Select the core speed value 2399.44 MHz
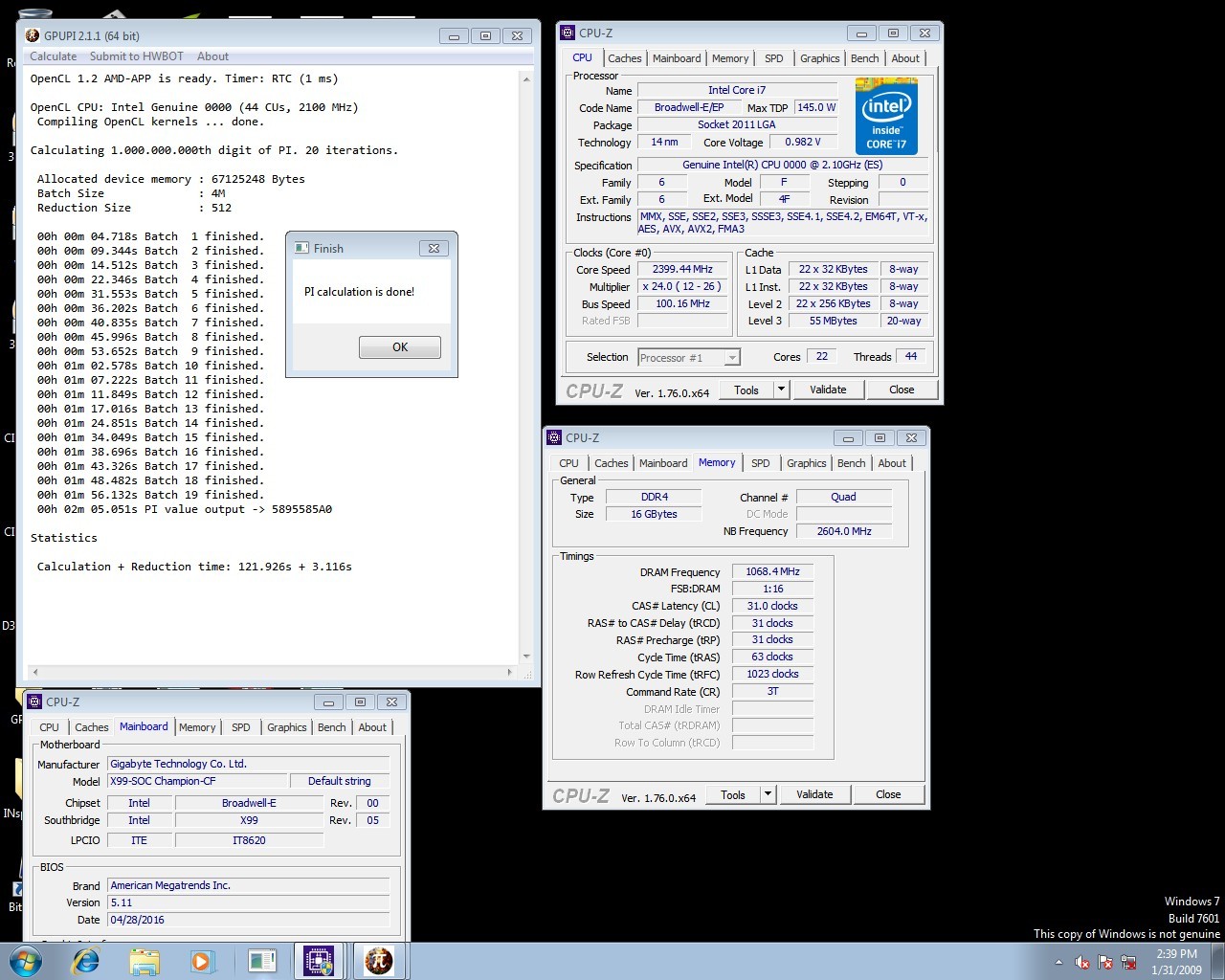Image resolution: width=1225 pixels, height=980 pixels. 682,269
